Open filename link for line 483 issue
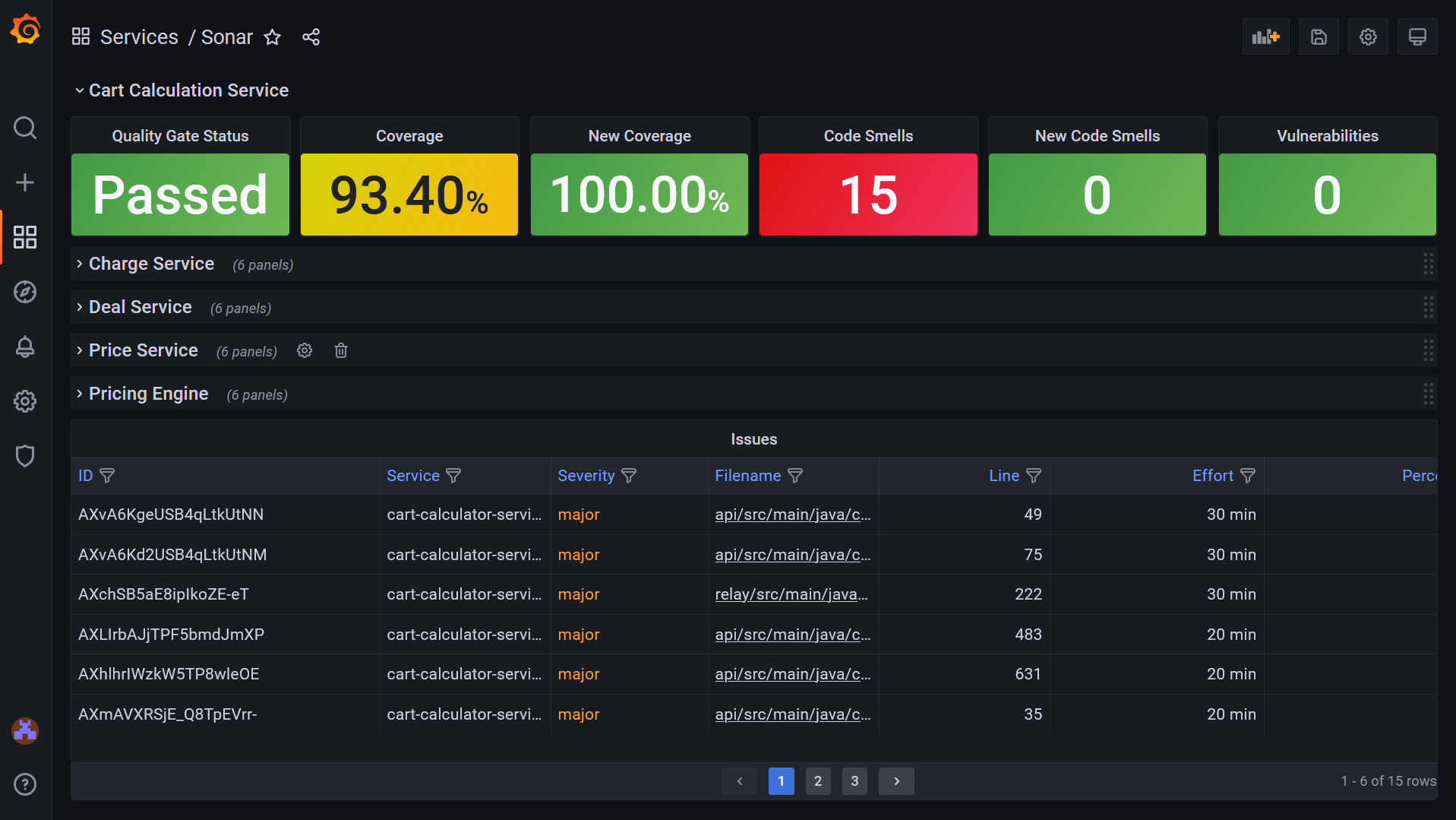The image size is (1456, 820). [x=793, y=635]
